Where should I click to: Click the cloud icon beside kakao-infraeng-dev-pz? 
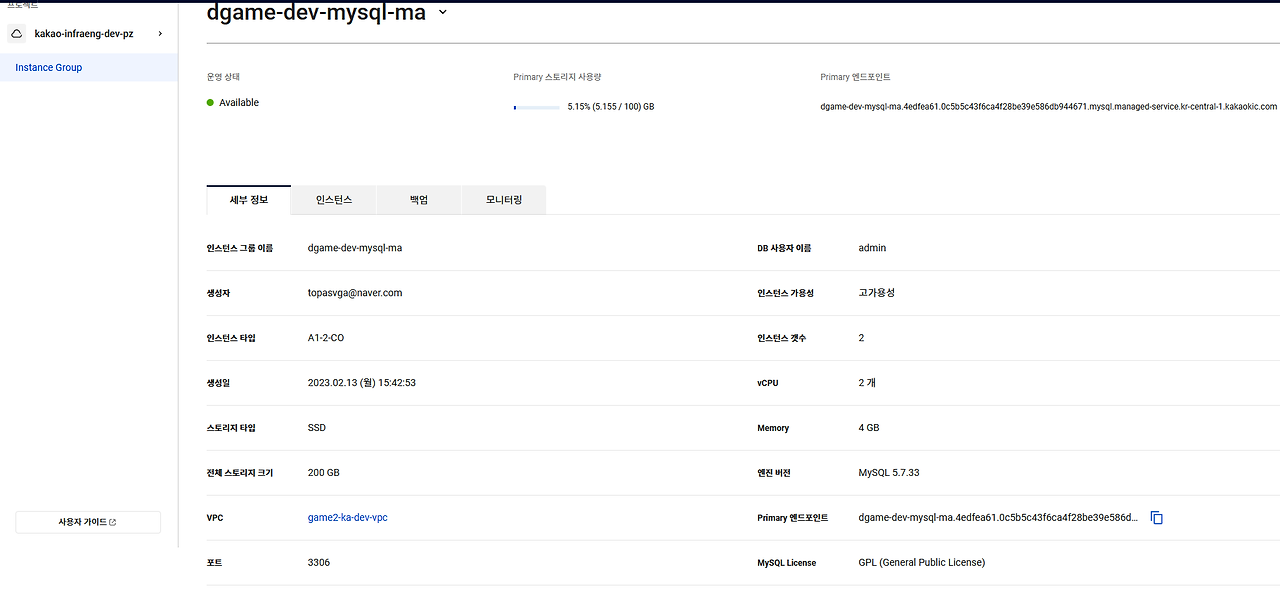point(17,34)
